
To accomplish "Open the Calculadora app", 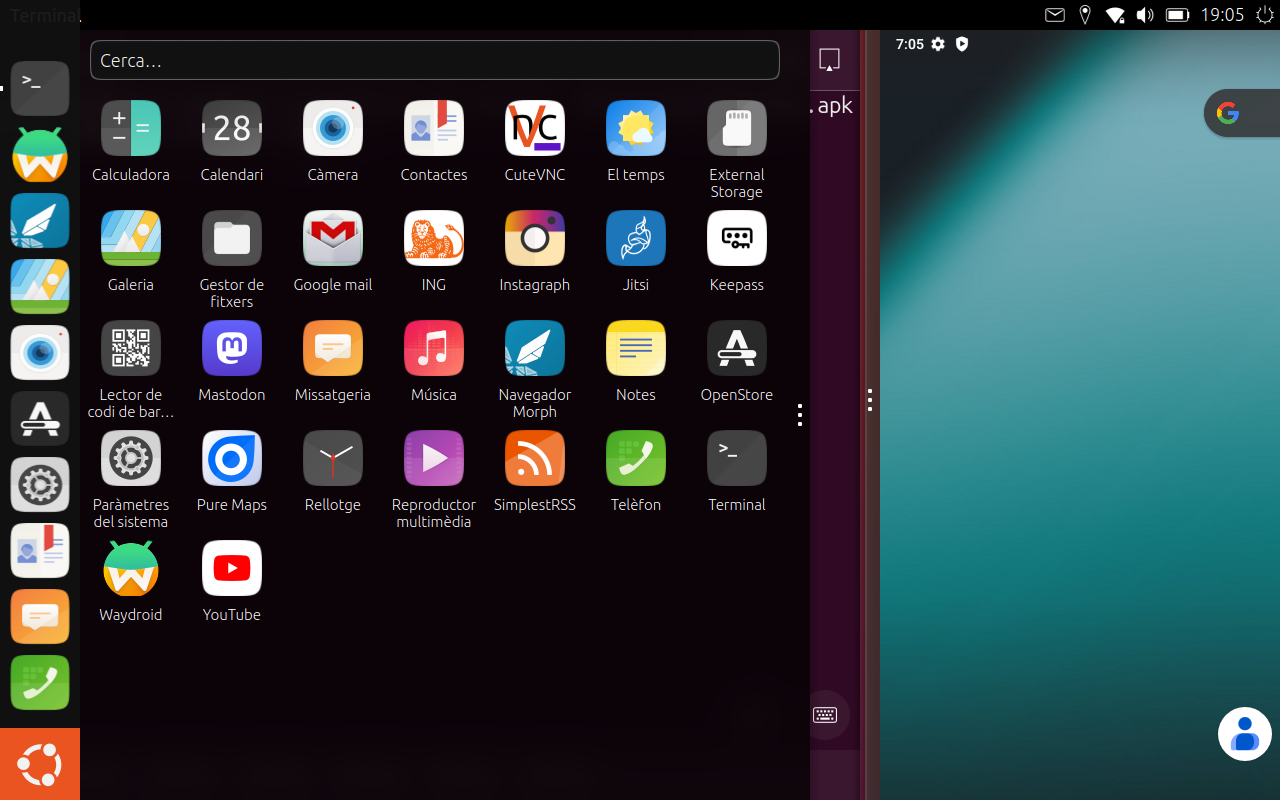I will [131, 128].
